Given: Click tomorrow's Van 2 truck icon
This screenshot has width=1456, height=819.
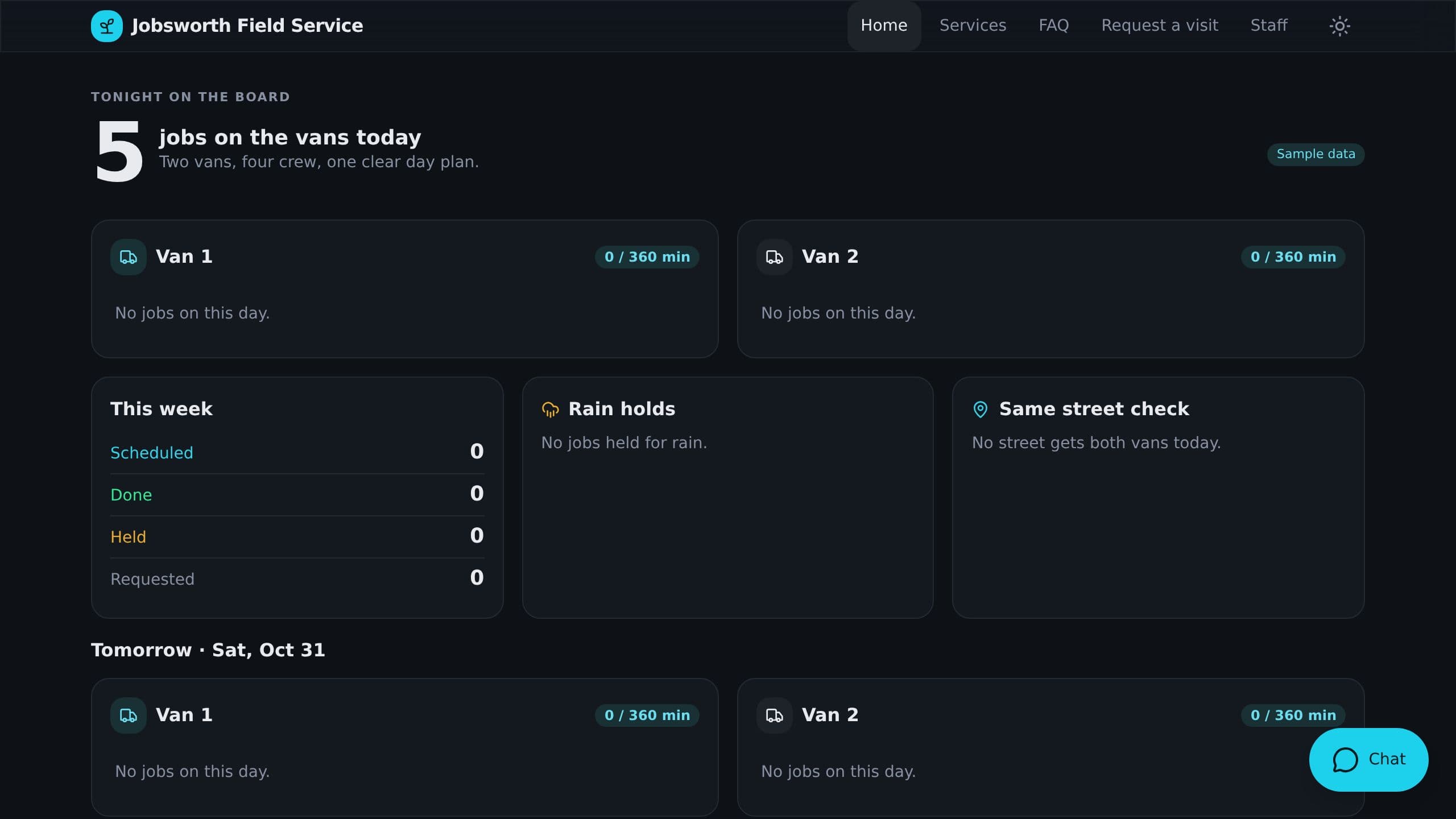Looking at the screenshot, I should tap(774, 715).
